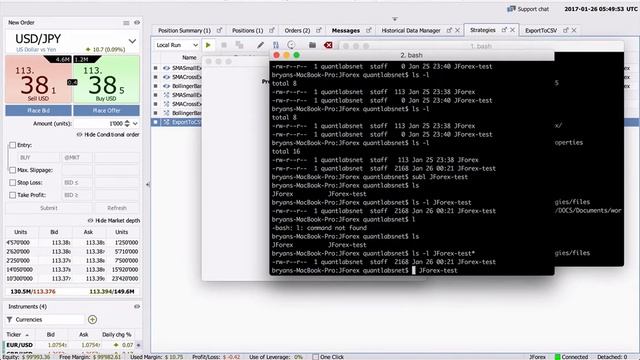Screen dimensions: 640x360
Task: Open Support chat icon
Action: pos(511,9)
